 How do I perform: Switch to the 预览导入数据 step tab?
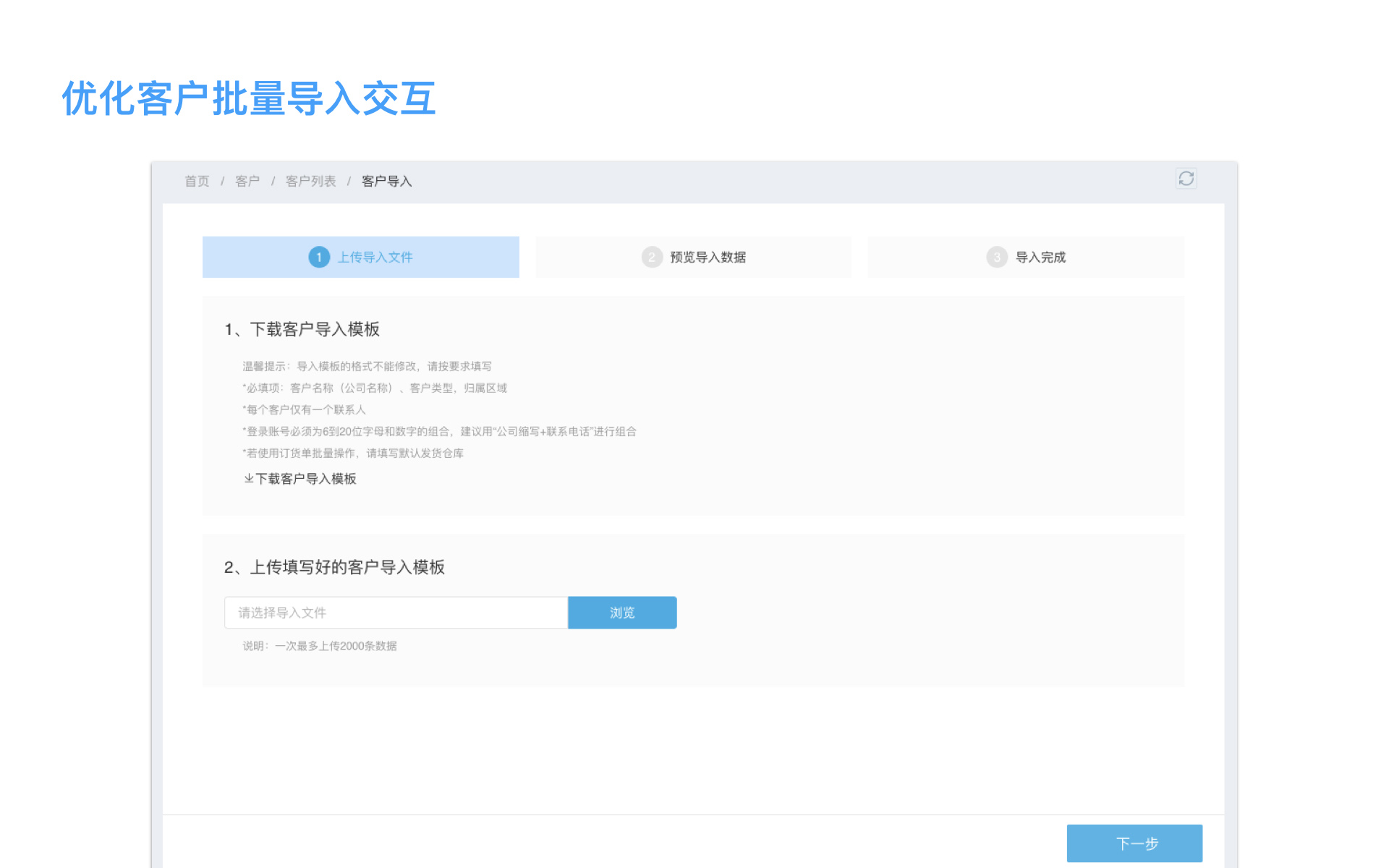pos(708,257)
